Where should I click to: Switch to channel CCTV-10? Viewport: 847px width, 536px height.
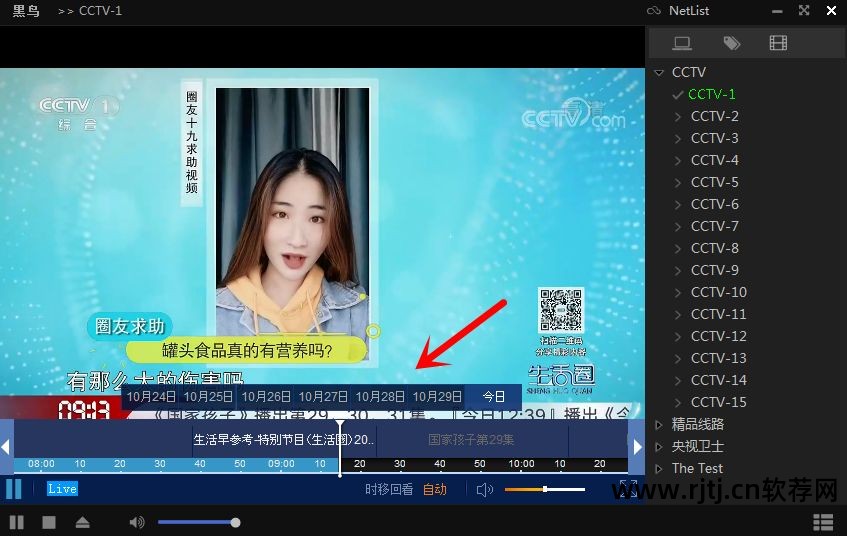[x=718, y=292]
